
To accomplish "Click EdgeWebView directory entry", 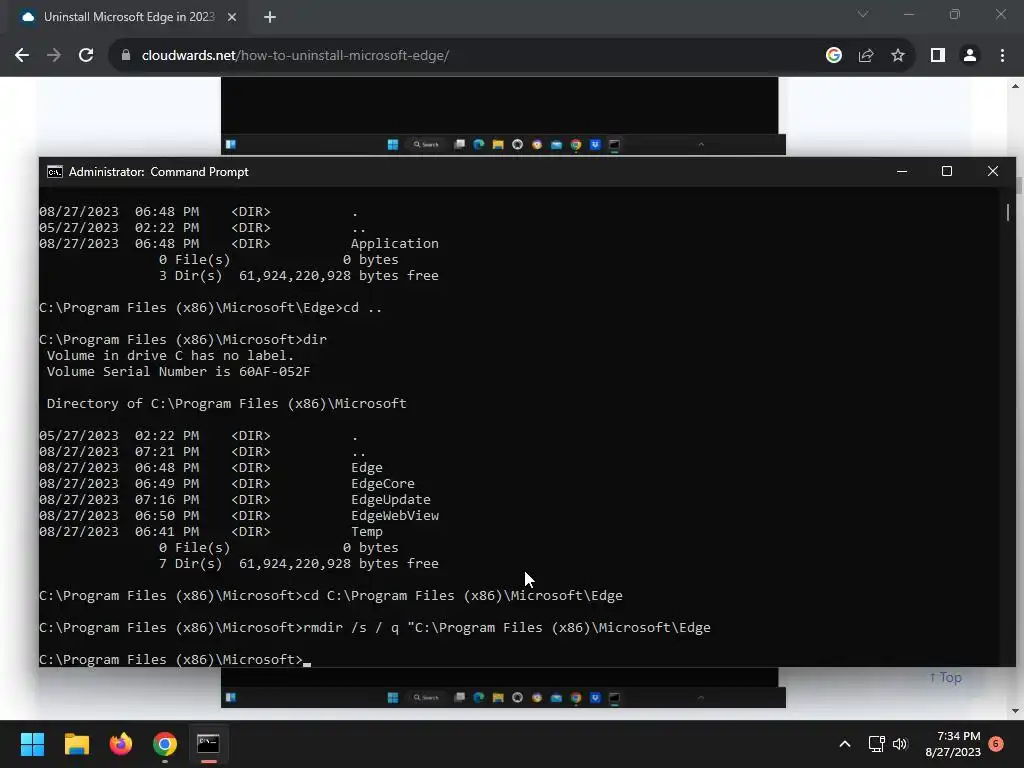I will pos(394,516).
